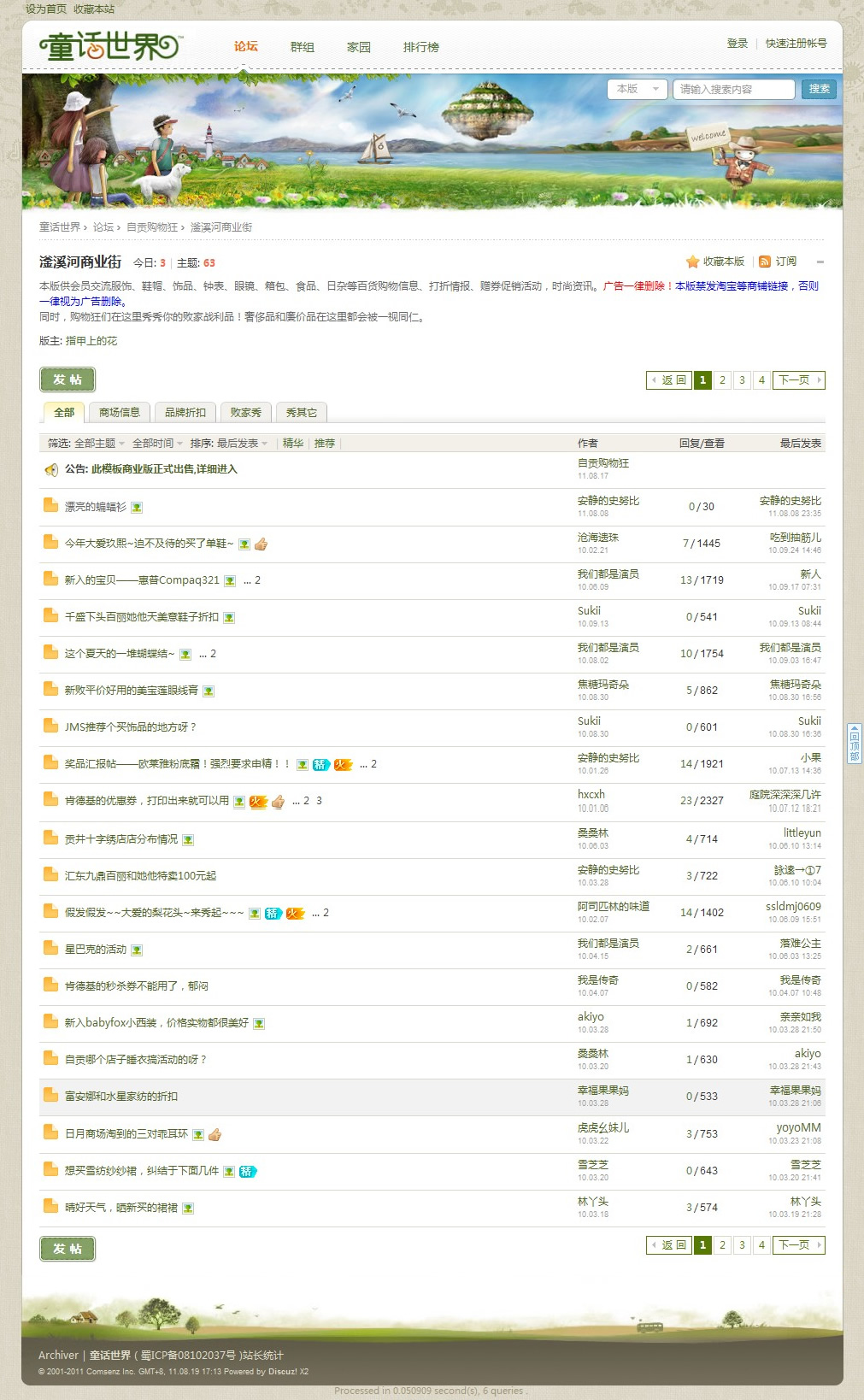Click the image attachment icon next to 漂亮的蝙蝠衫
Screen dimensions: 864x1400
point(137,508)
